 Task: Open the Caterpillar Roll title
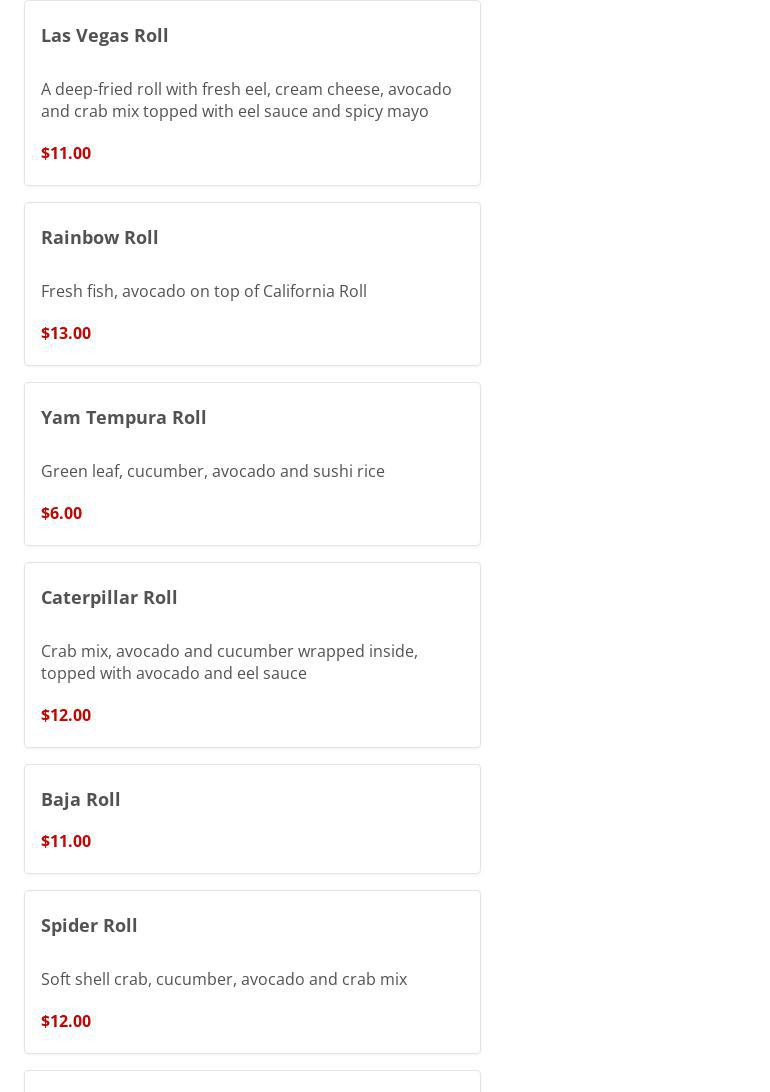click(109, 597)
